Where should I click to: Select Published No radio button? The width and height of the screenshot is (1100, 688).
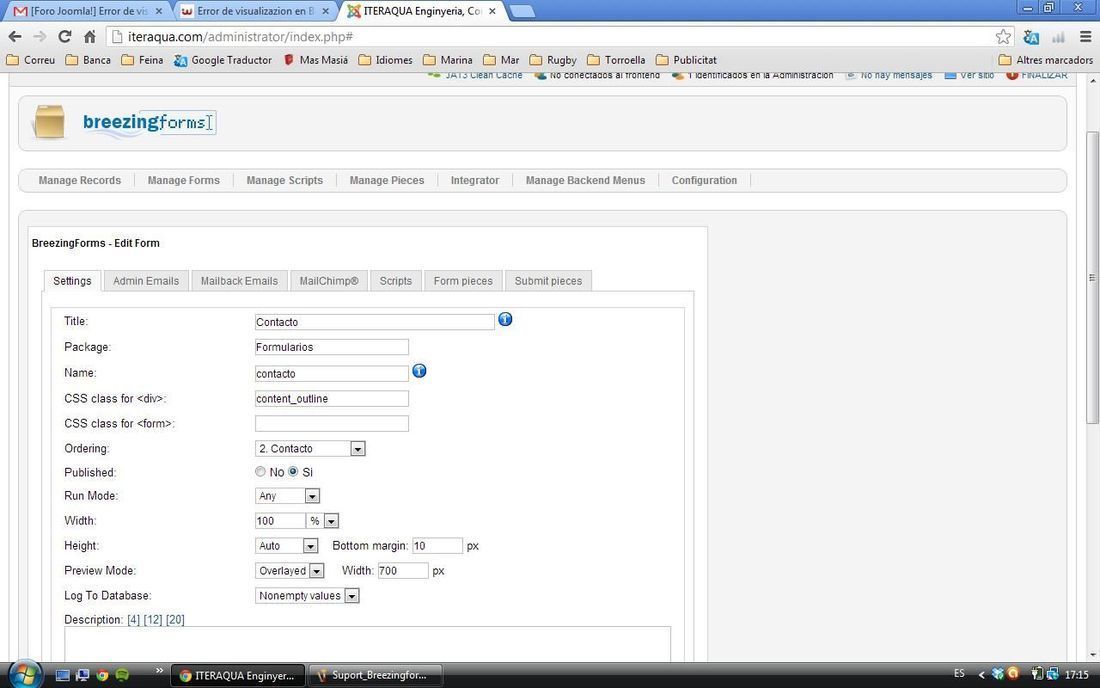pos(260,472)
